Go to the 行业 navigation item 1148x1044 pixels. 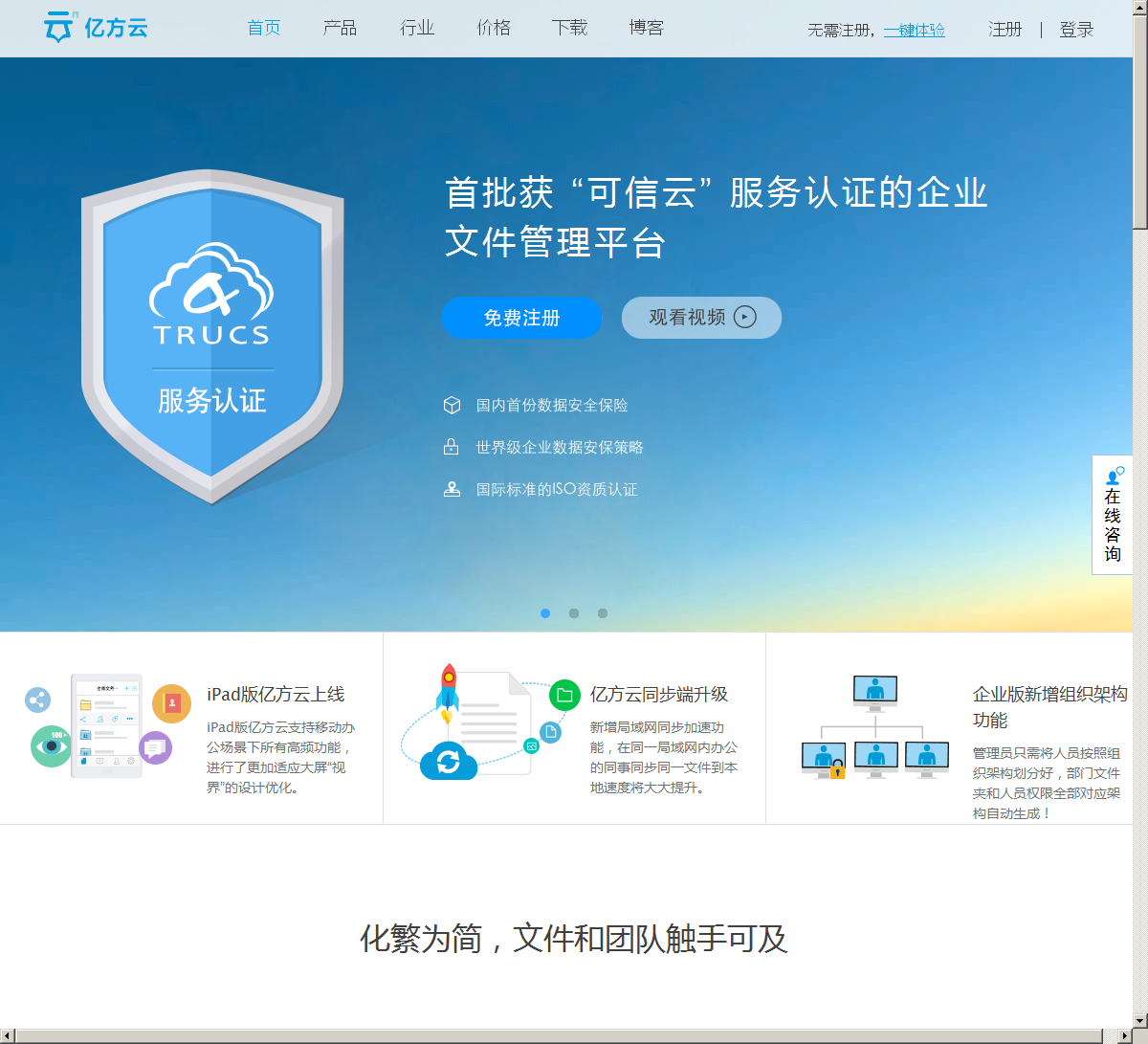(417, 28)
